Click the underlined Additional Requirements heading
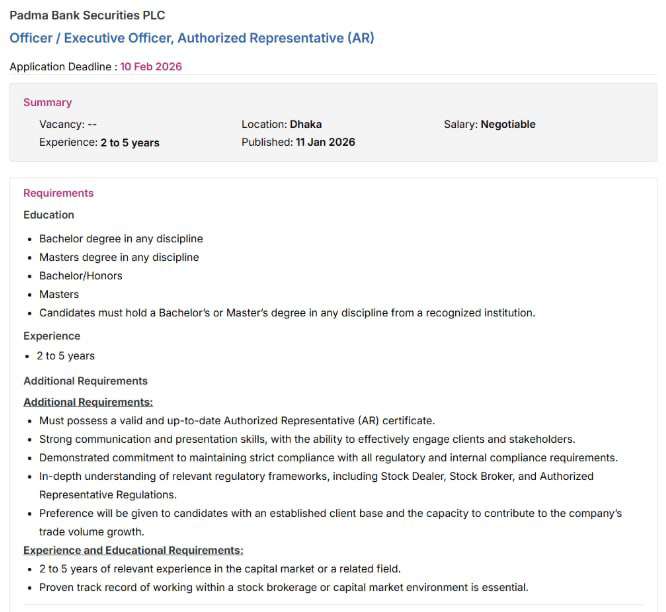The image size is (666, 612). click(88, 401)
